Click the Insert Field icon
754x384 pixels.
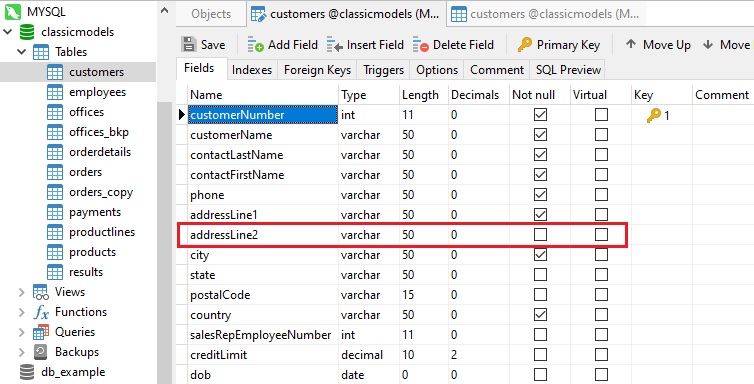click(x=335, y=45)
